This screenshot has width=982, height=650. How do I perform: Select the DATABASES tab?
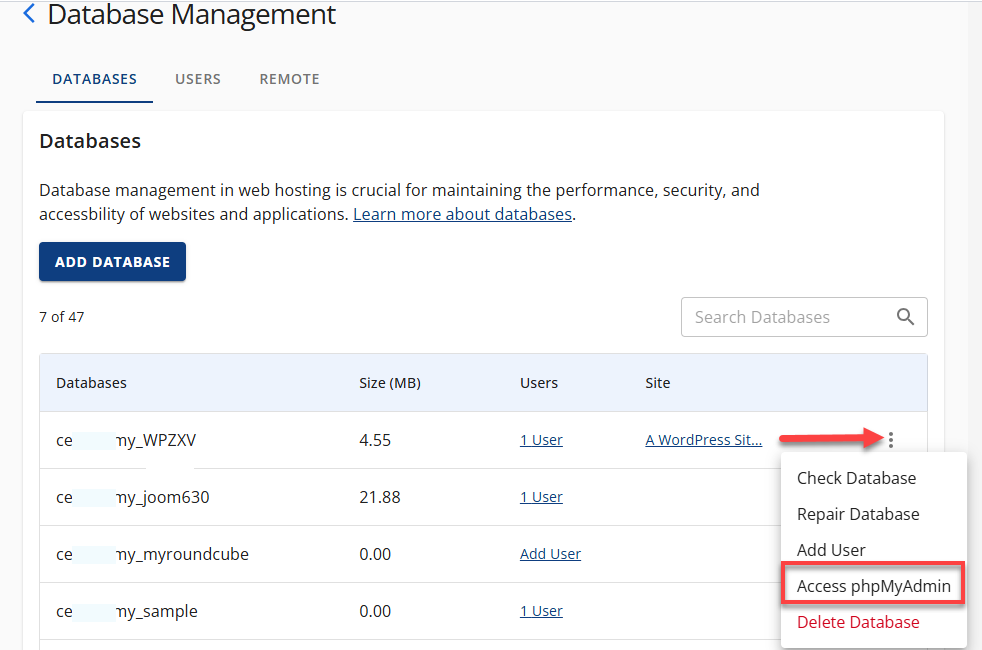pos(94,78)
